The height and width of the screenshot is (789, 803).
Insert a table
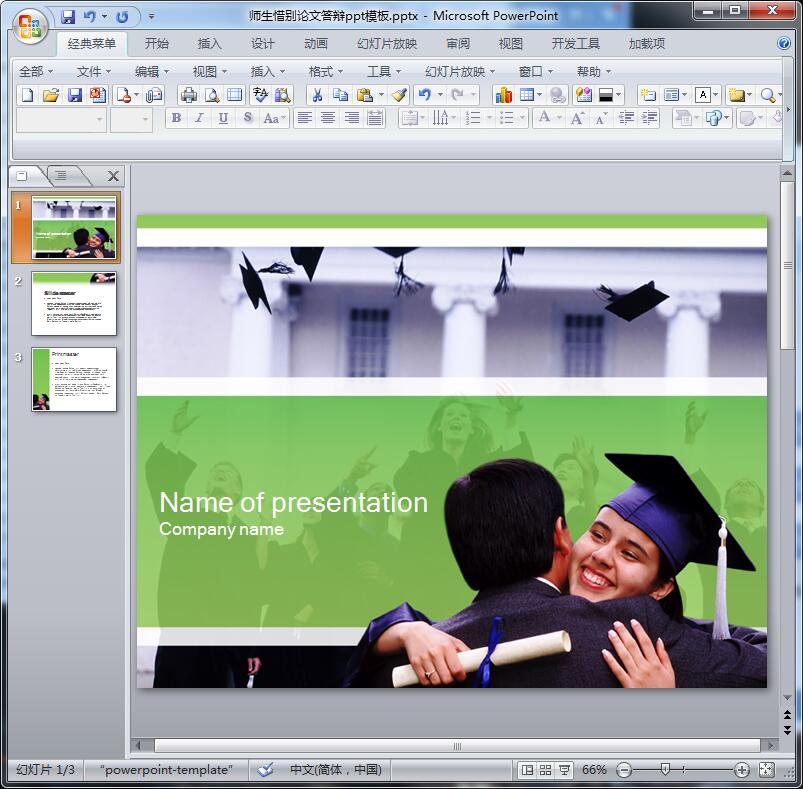(526, 95)
